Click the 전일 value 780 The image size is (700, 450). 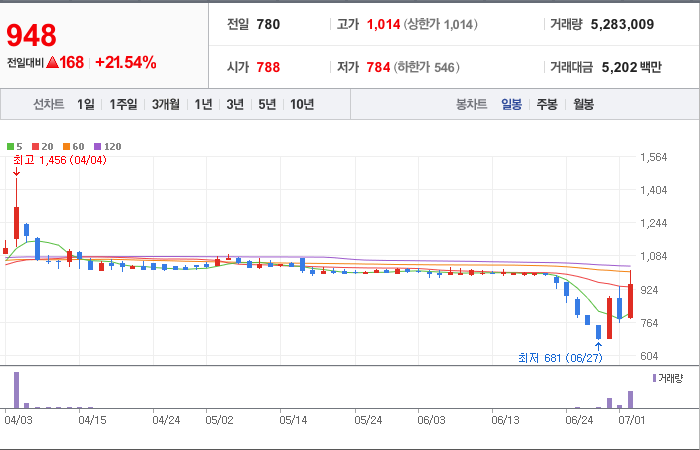click(268, 24)
